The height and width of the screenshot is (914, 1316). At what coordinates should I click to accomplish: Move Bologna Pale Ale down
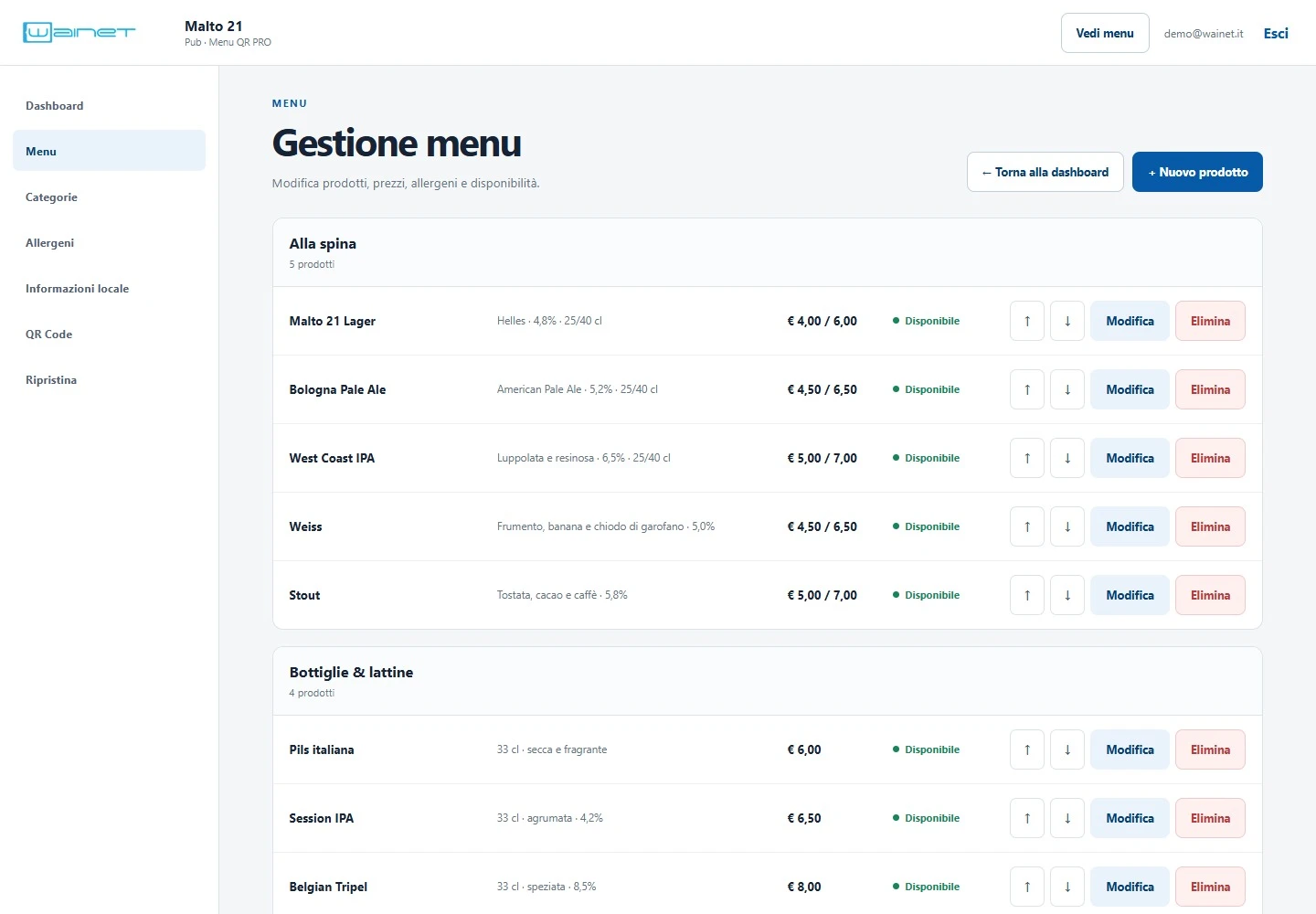point(1067,389)
